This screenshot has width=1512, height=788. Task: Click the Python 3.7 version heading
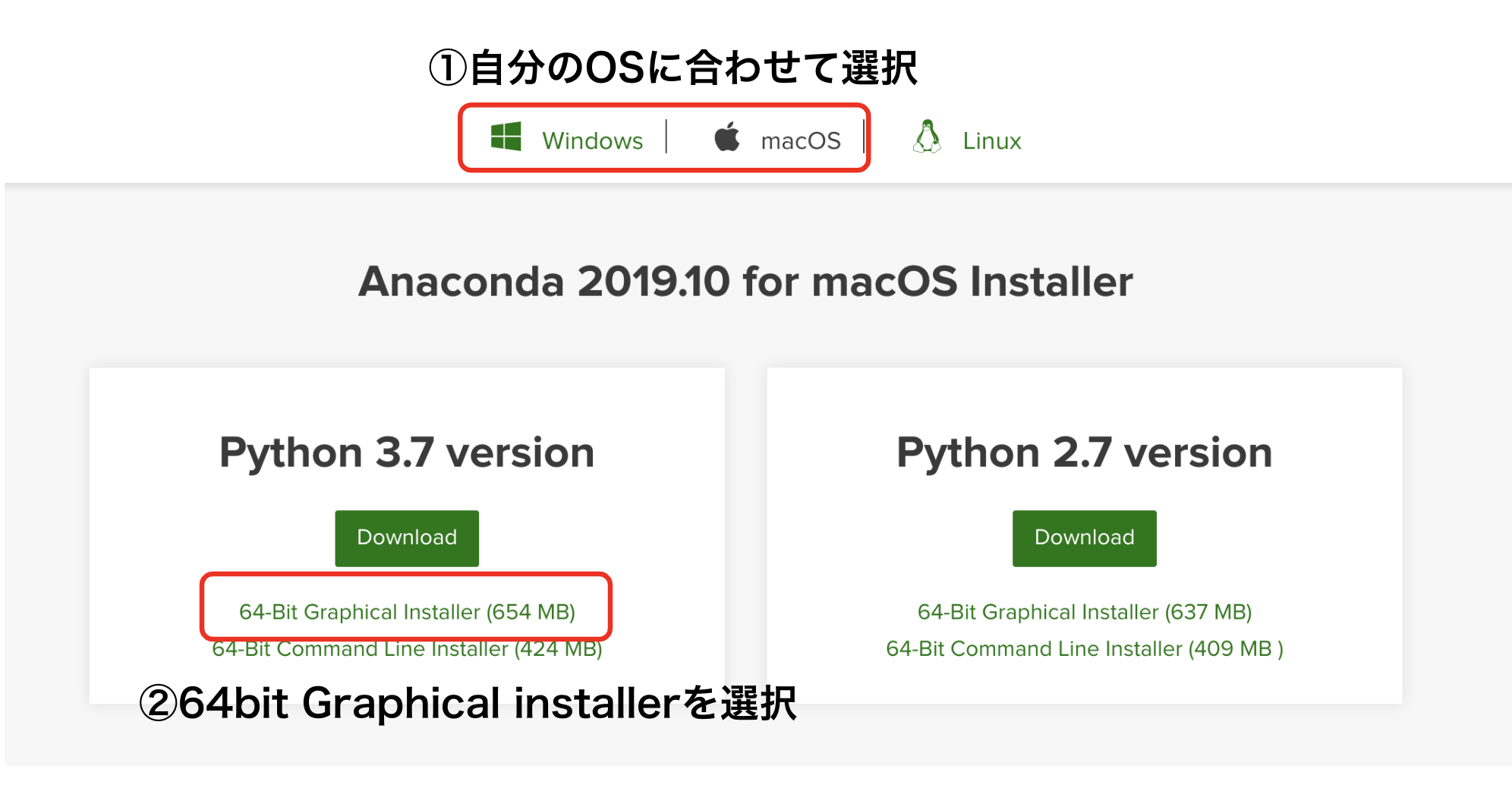(x=406, y=451)
